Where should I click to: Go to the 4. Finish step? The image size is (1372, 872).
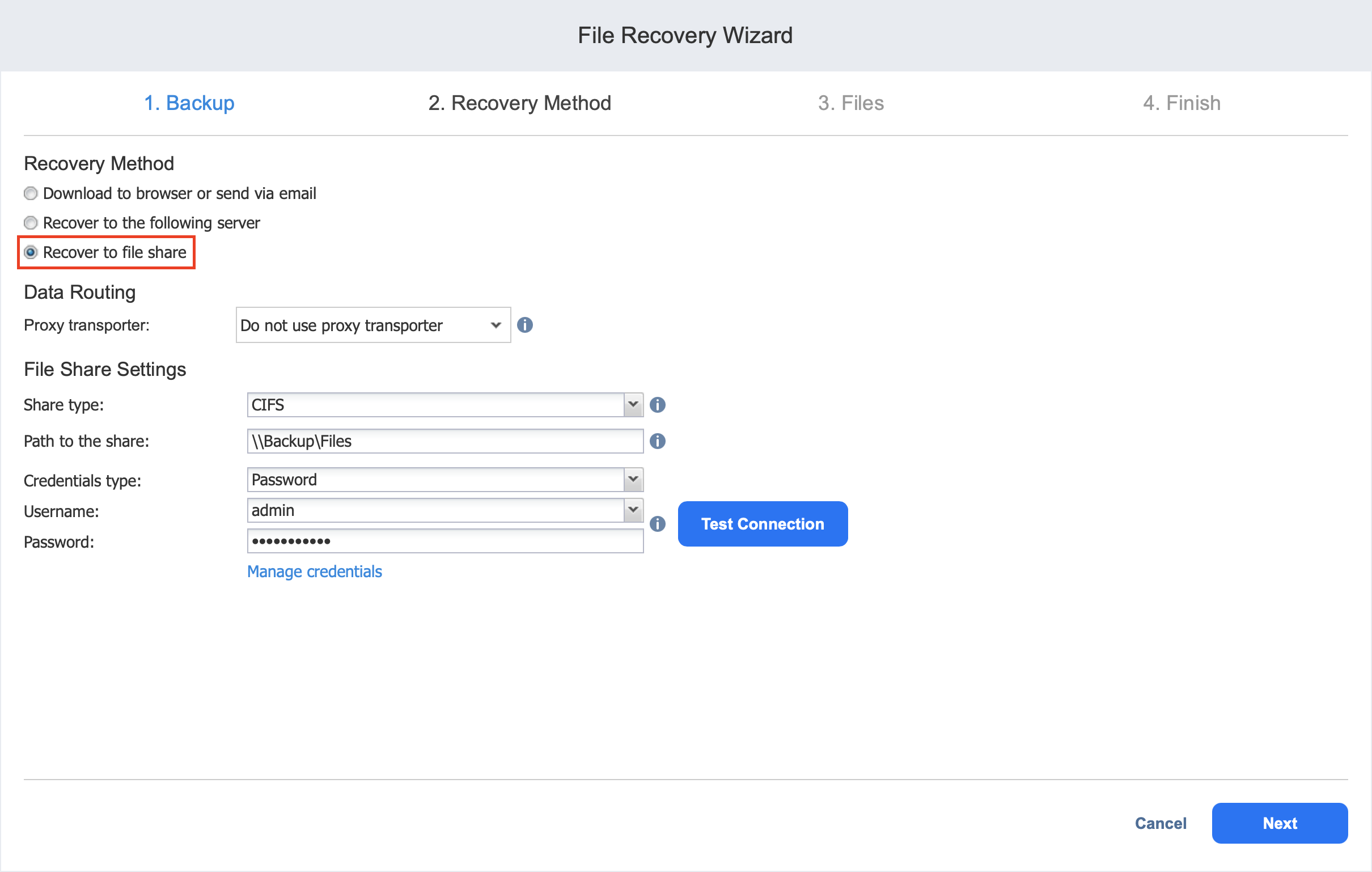1181,103
